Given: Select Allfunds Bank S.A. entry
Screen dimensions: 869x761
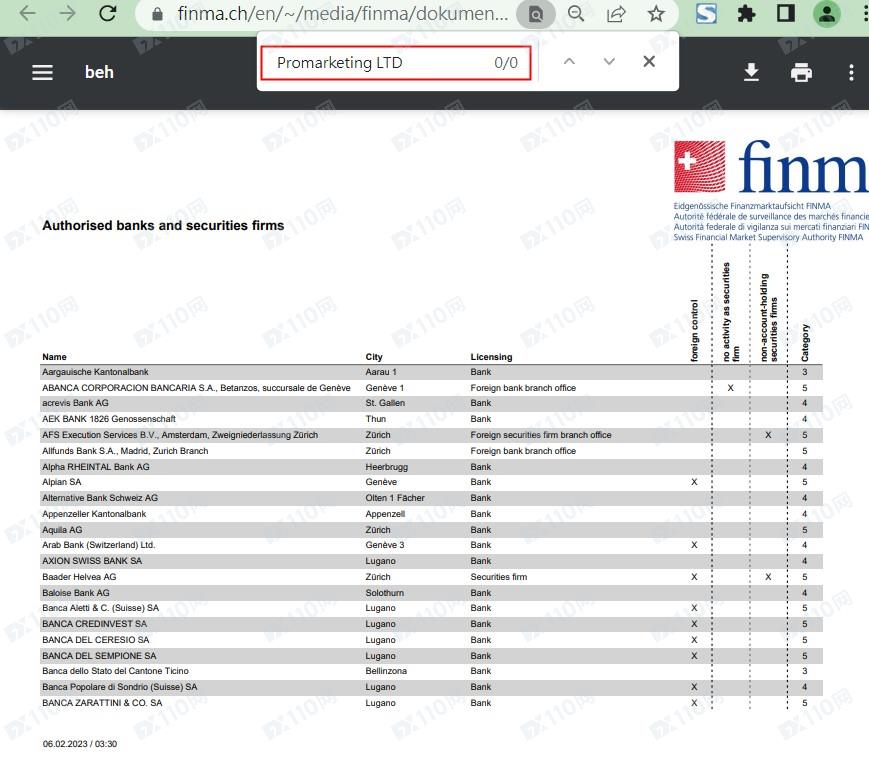Looking at the screenshot, I should click(125, 451).
